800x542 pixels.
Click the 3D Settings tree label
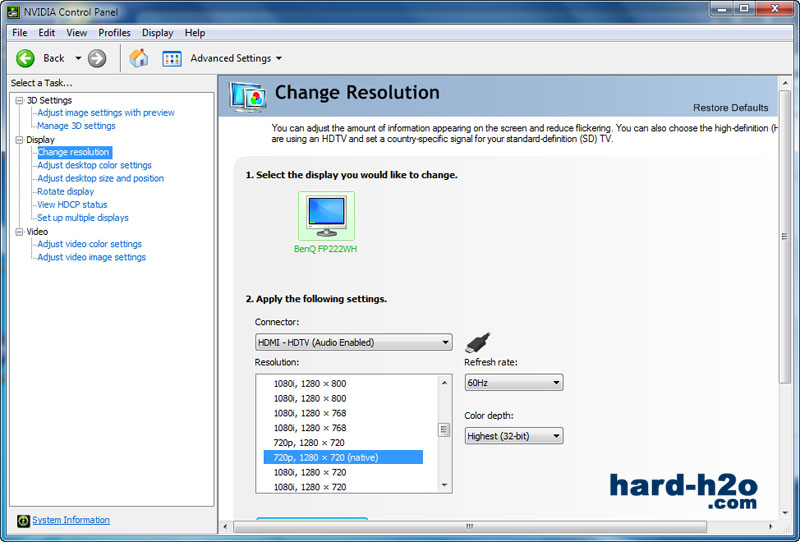pyautogui.click(x=49, y=101)
